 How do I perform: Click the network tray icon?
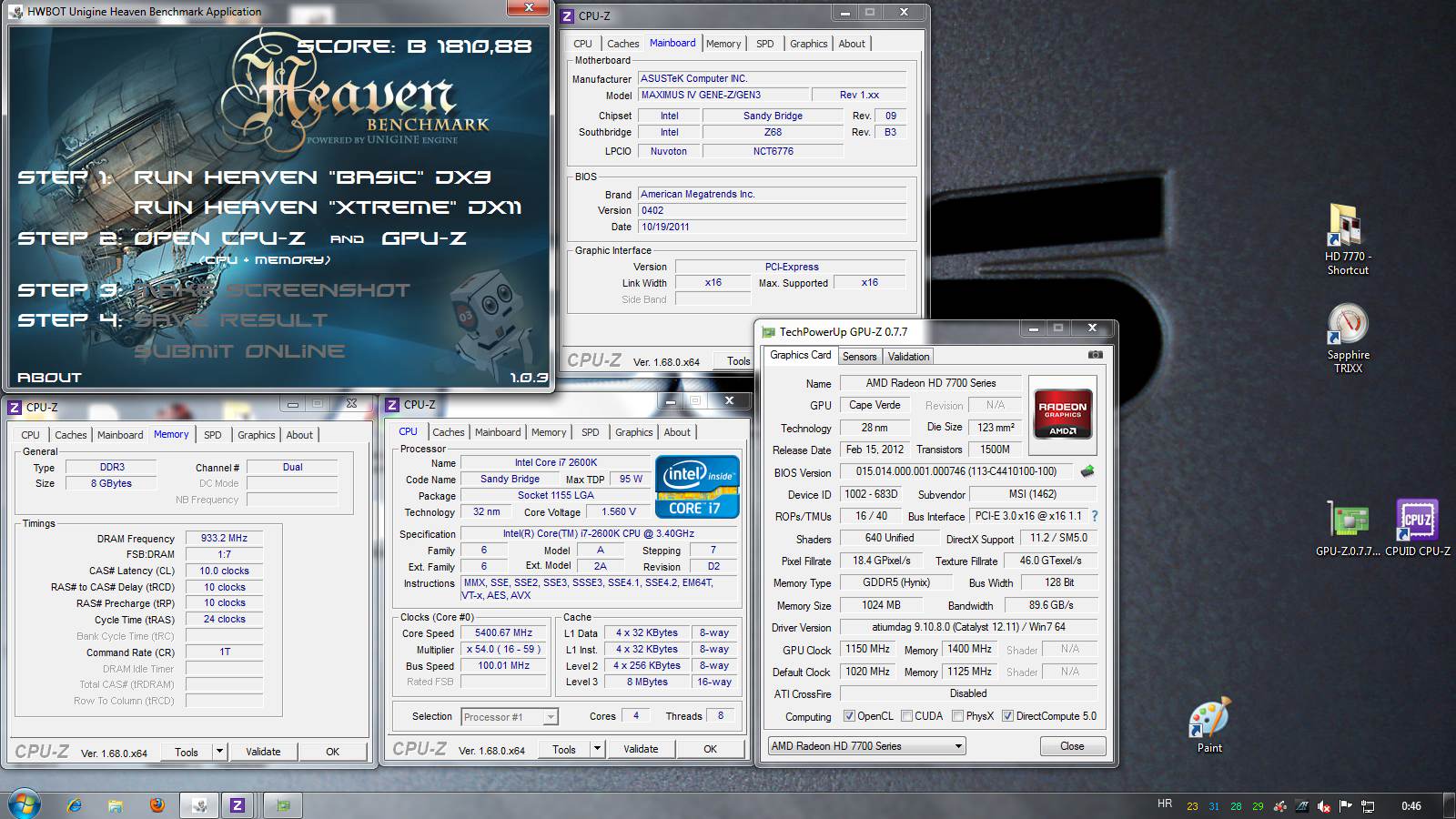click(x=1367, y=806)
